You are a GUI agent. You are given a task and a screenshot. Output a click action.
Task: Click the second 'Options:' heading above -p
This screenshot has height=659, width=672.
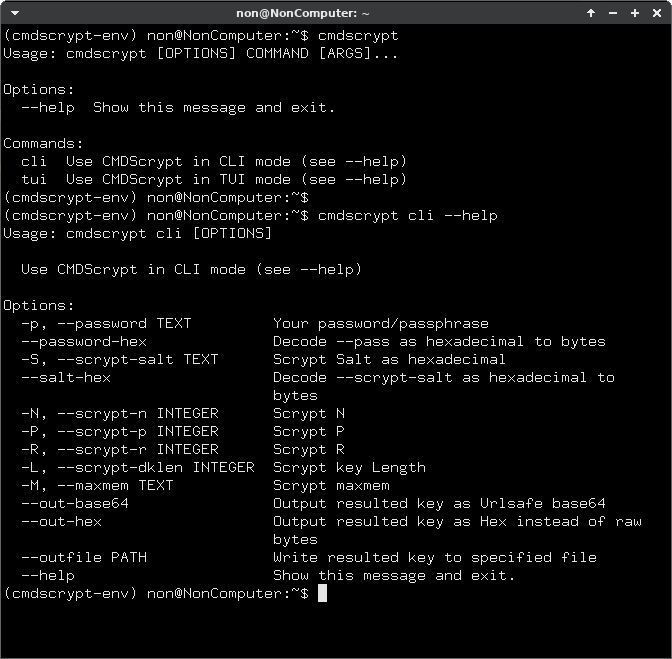[x=39, y=306]
